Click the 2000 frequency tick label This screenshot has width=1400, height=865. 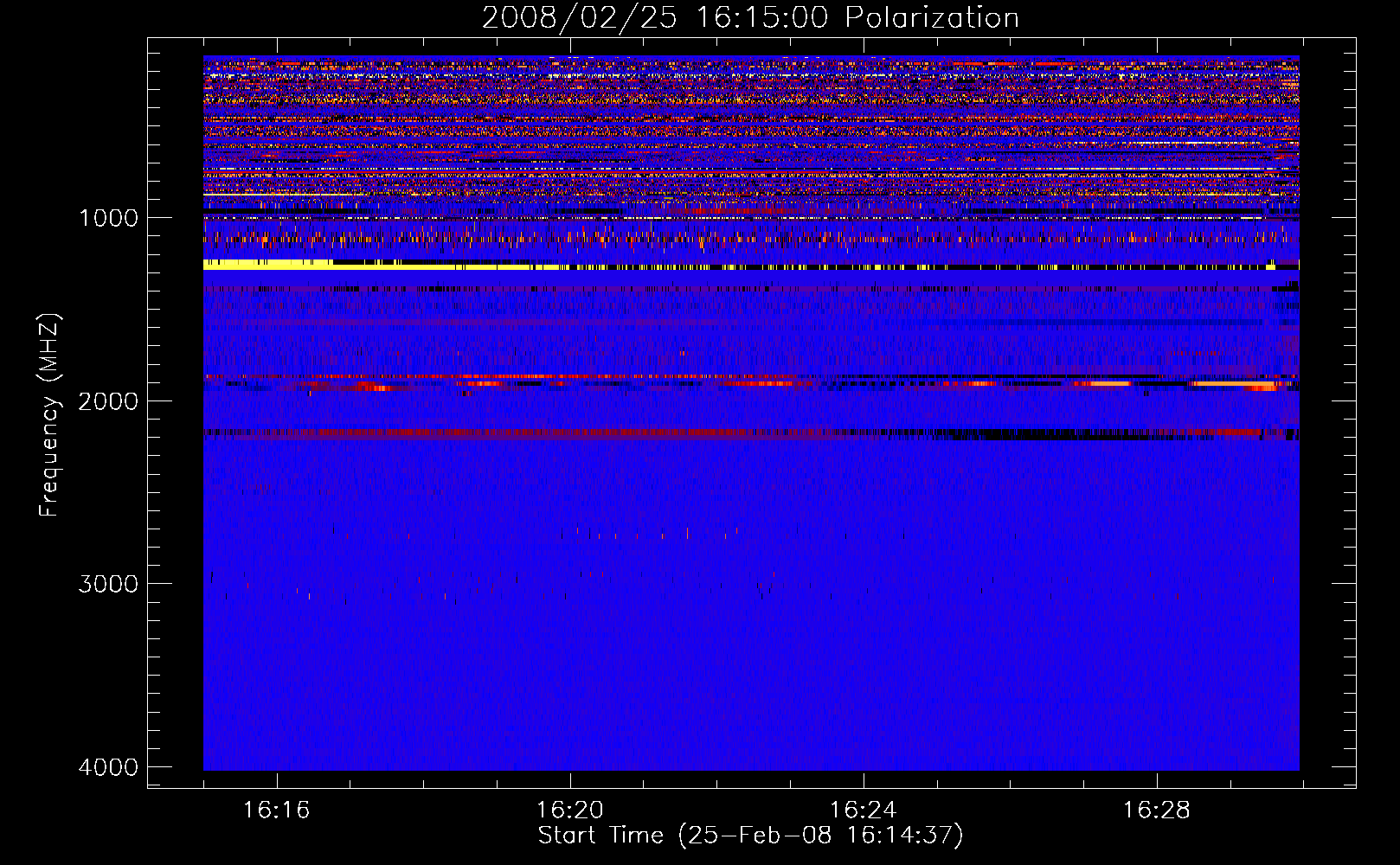[x=108, y=401]
